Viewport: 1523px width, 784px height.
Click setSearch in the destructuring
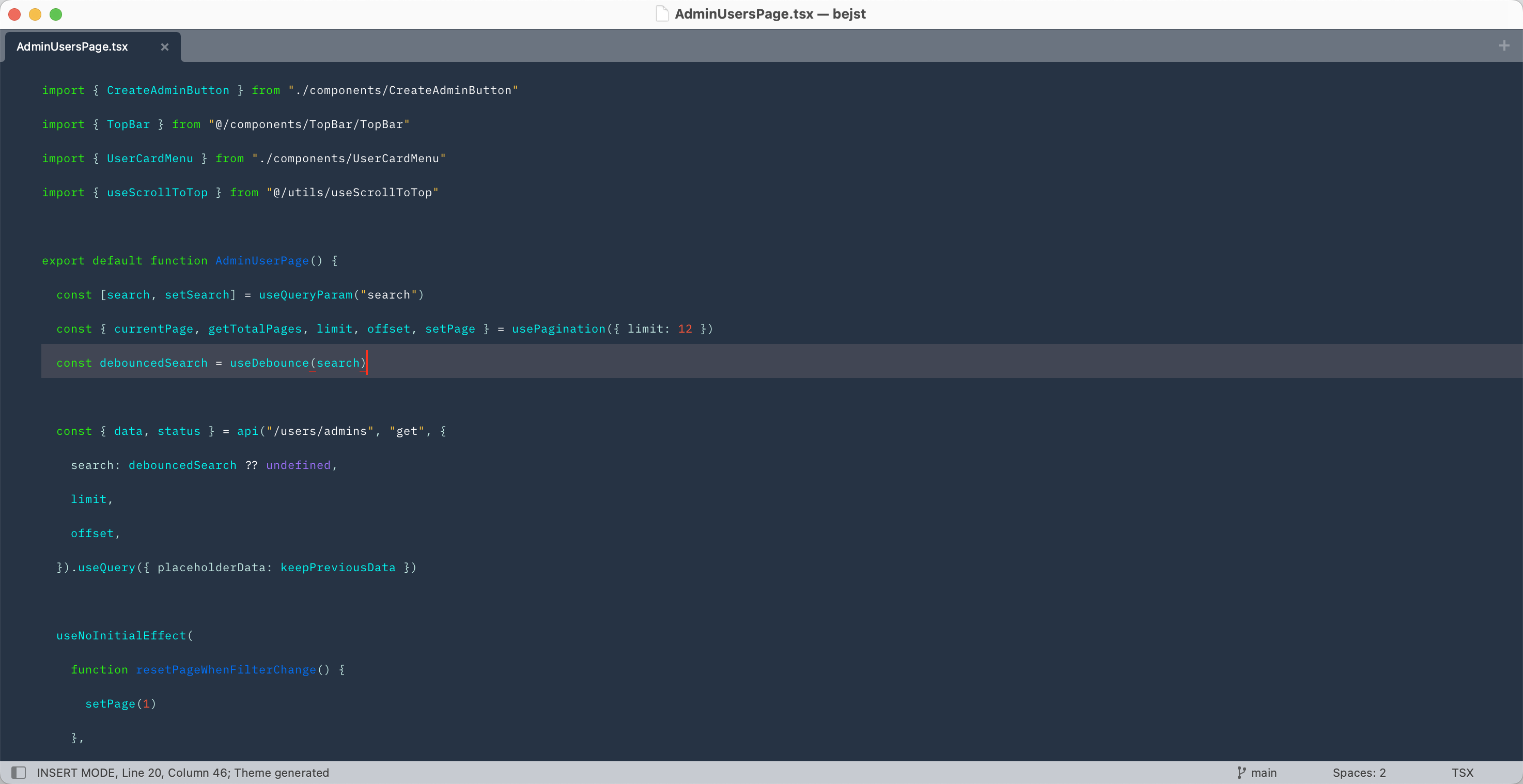click(197, 295)
